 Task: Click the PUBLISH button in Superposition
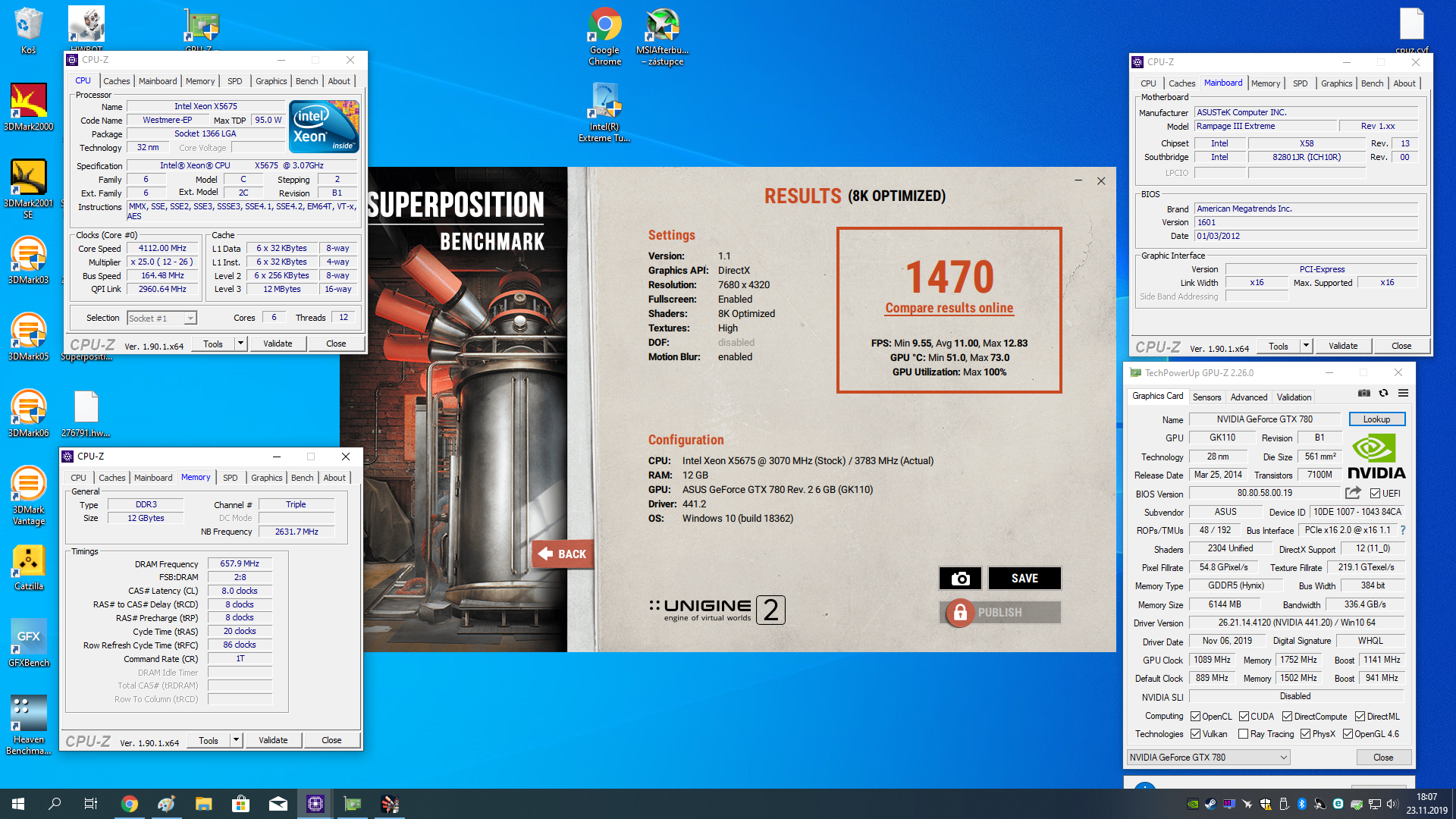[x=999, y=613]
